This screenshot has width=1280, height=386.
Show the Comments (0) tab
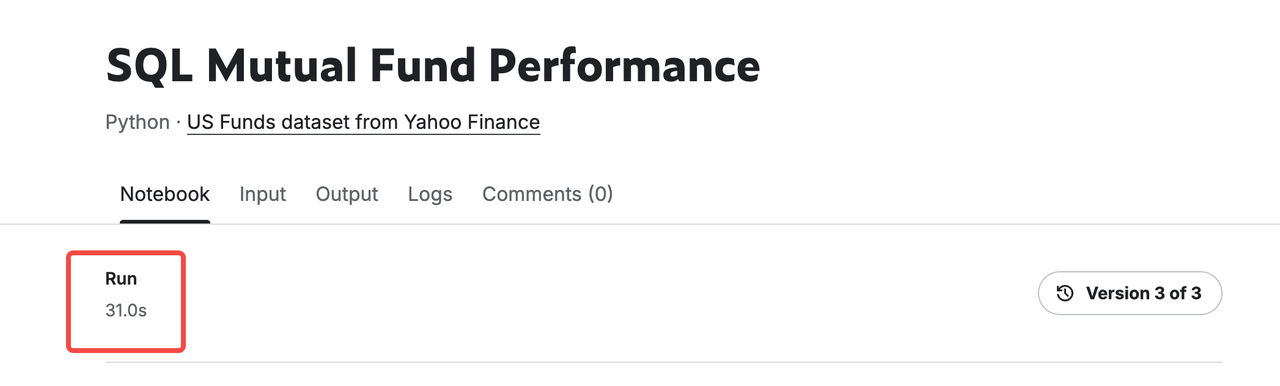coord(548,194)
